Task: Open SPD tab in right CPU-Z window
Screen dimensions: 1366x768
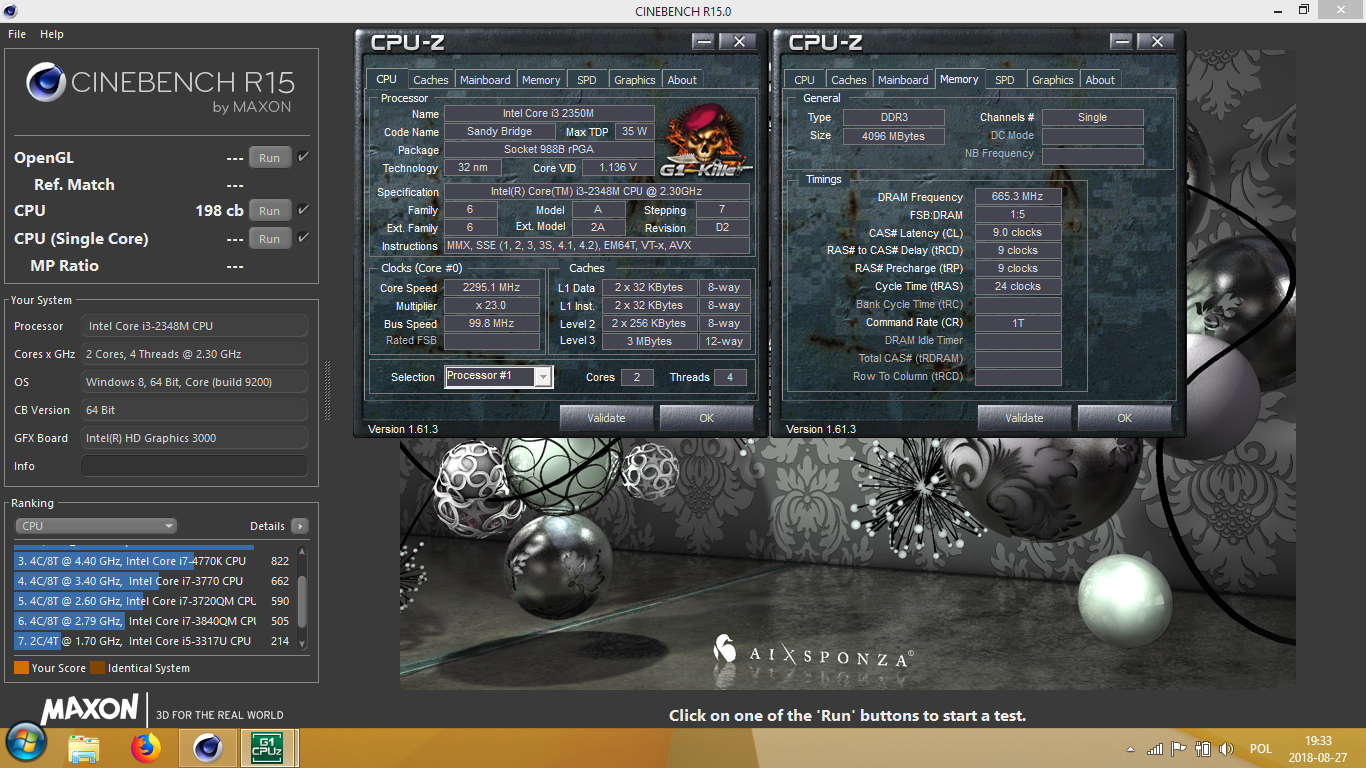Action: pos(1005,80)
